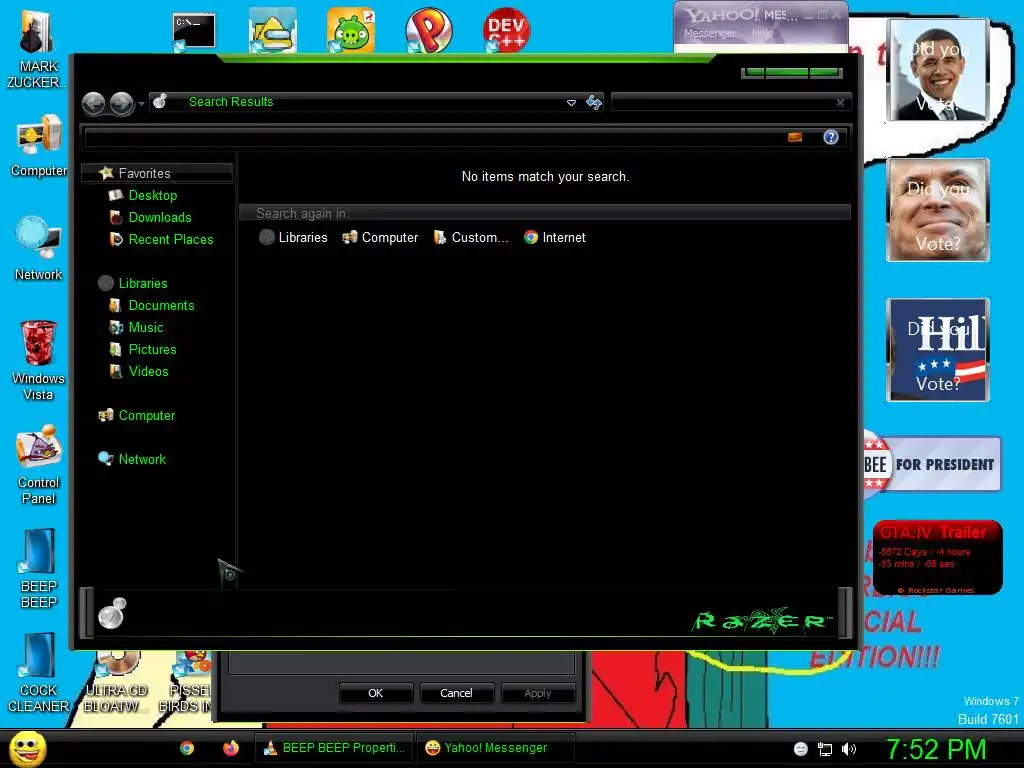This screenshot has height=768, width=1024.
Task: Click the Explorer Forward arrow button
Action: [x=121, y=103]
